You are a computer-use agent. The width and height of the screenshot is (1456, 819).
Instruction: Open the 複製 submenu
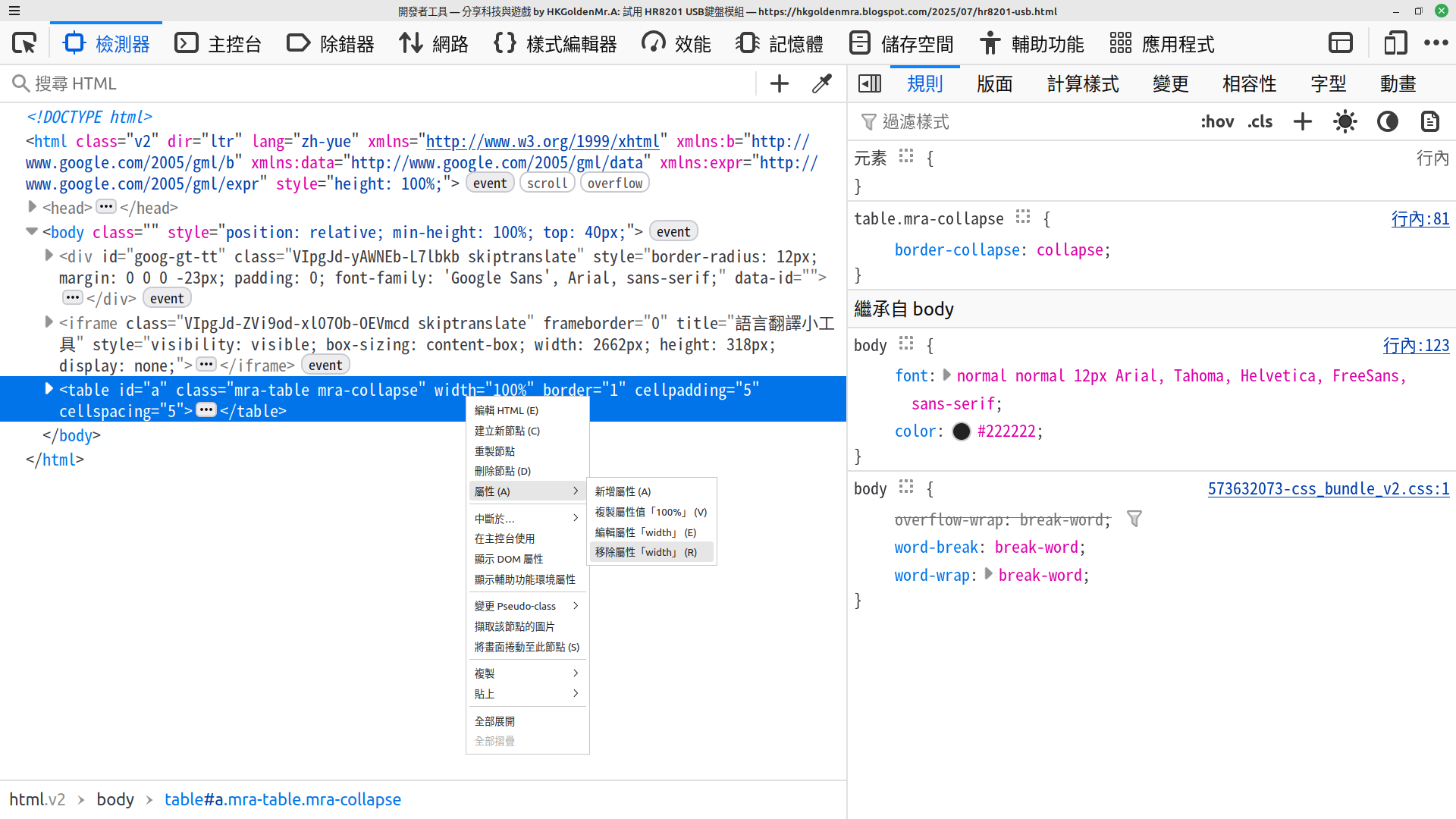pyautogui.click(x=528, y=673)
